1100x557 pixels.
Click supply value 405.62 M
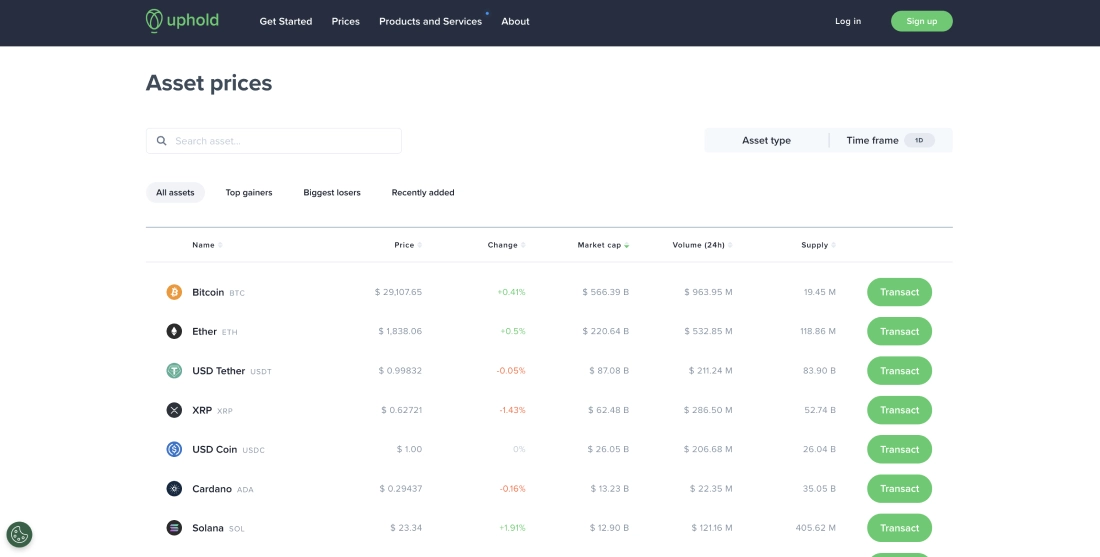[x=815, y=528]
